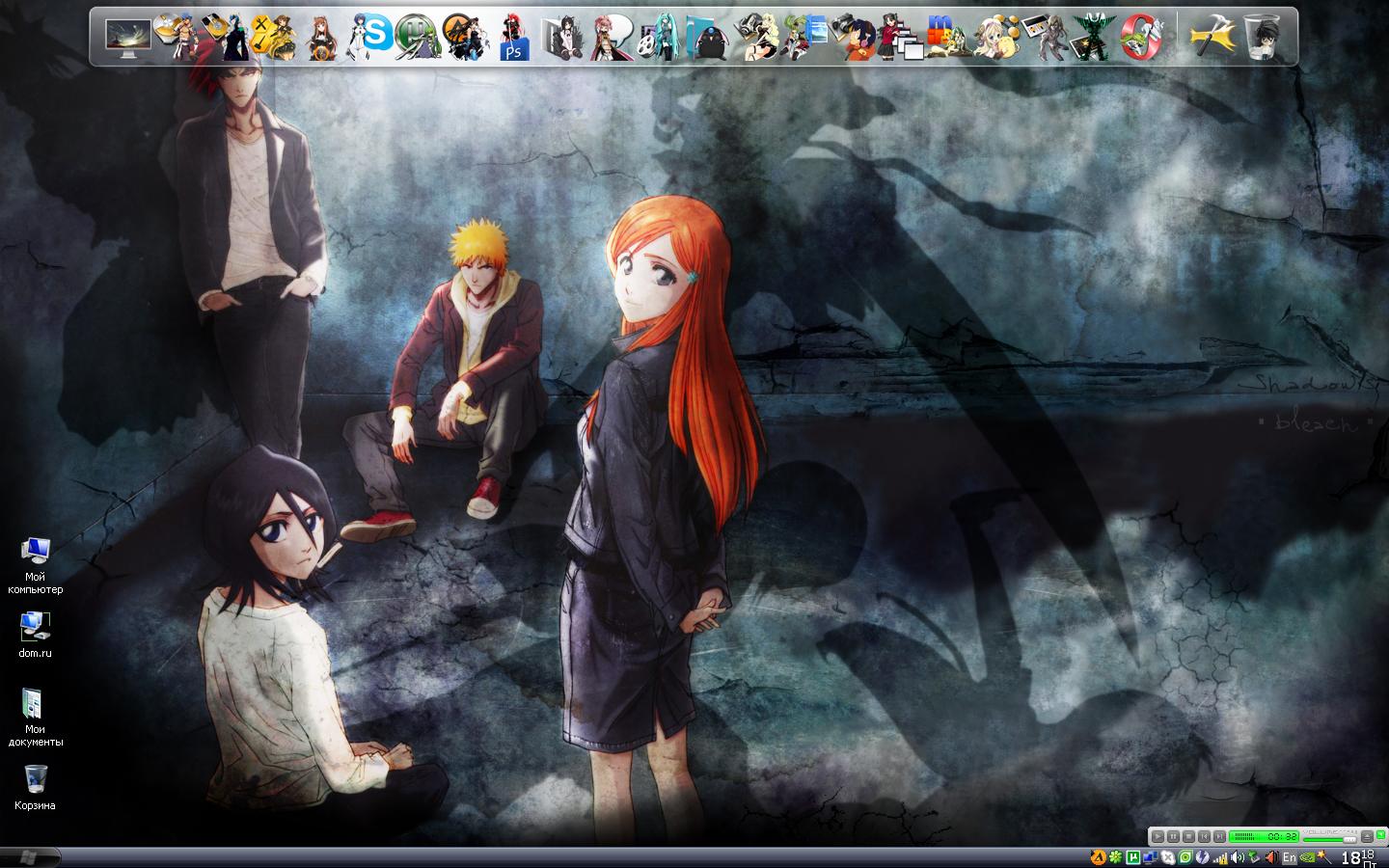Open the Daemon Tools lightning tray icon
The height and width of the screenshot is (868, 1389).
1203,857
